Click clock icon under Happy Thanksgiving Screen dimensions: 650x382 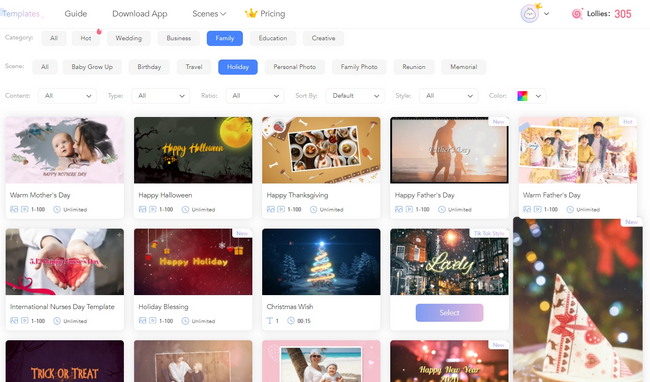314,210
